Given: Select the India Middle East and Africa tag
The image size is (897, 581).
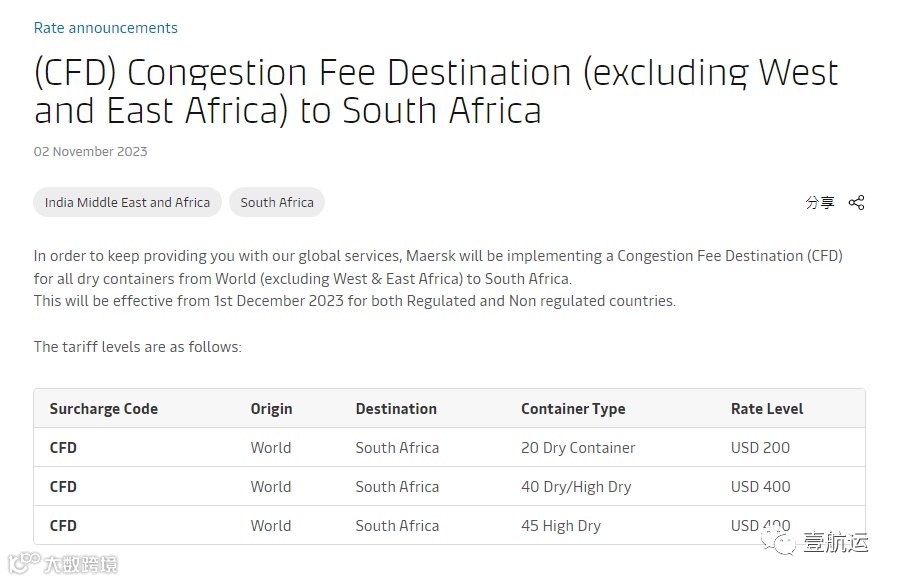Looking at the screenshot, I should tap(127, 202).
